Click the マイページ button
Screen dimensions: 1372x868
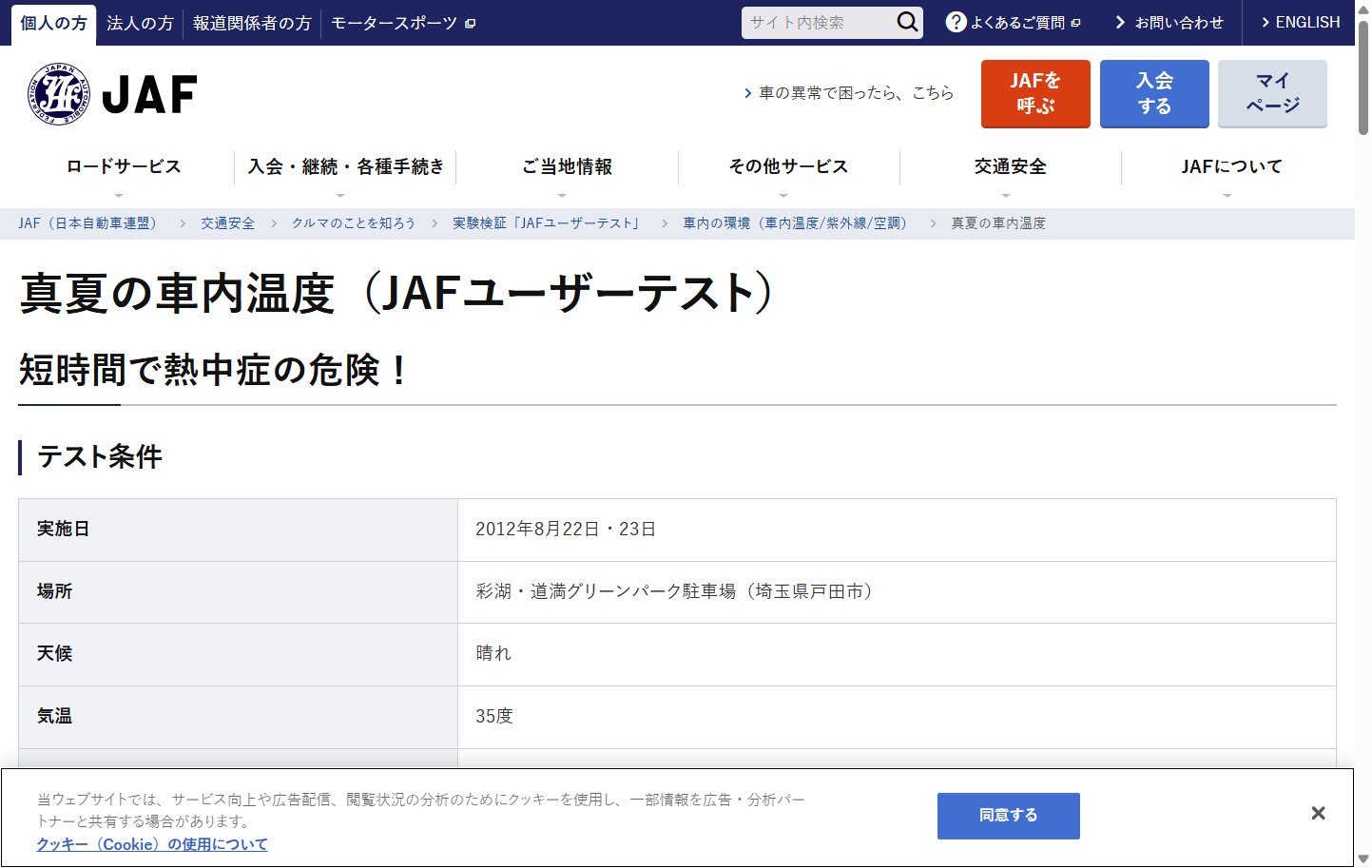click(1272, 93)
